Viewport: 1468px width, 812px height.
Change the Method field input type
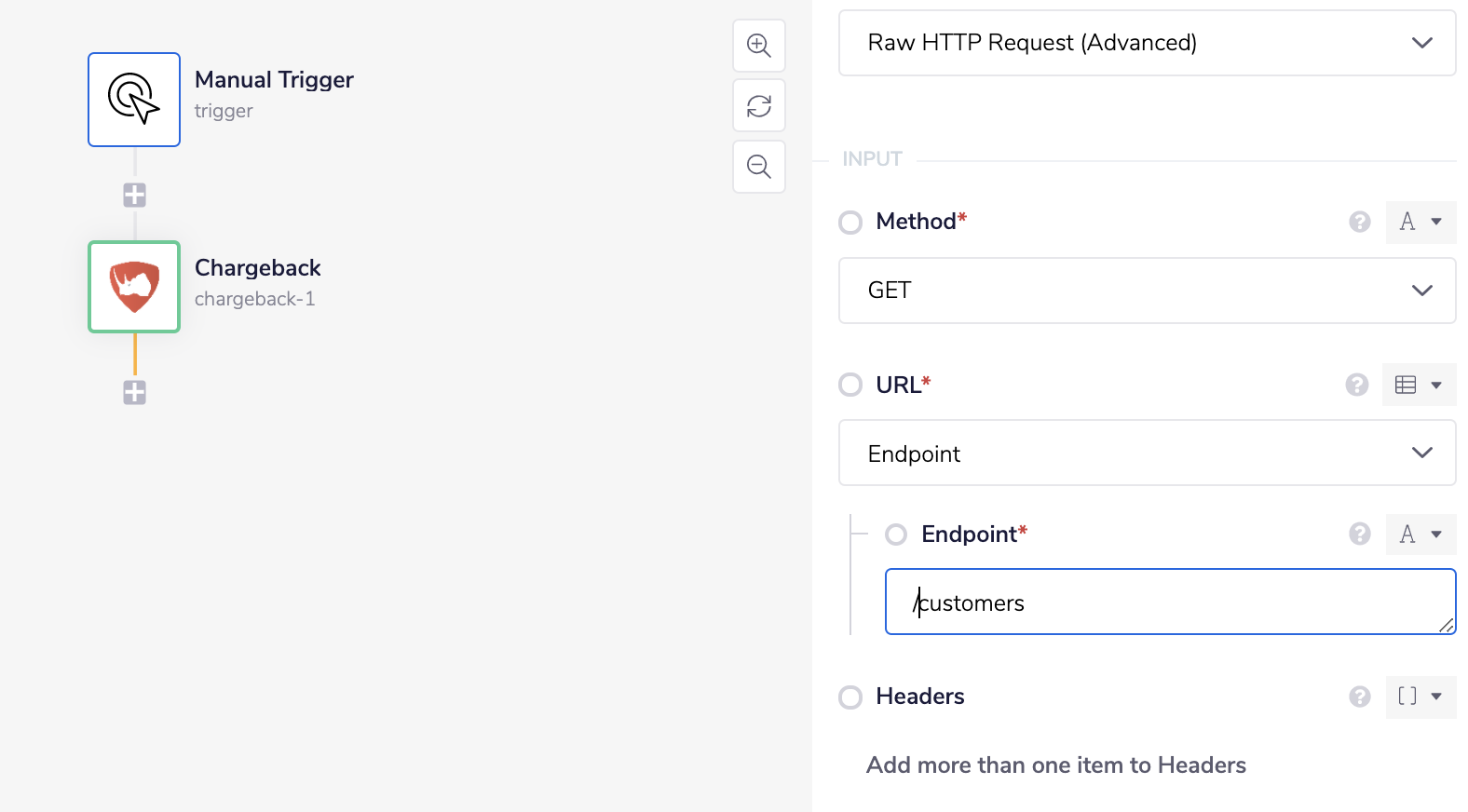[1420, 222]
